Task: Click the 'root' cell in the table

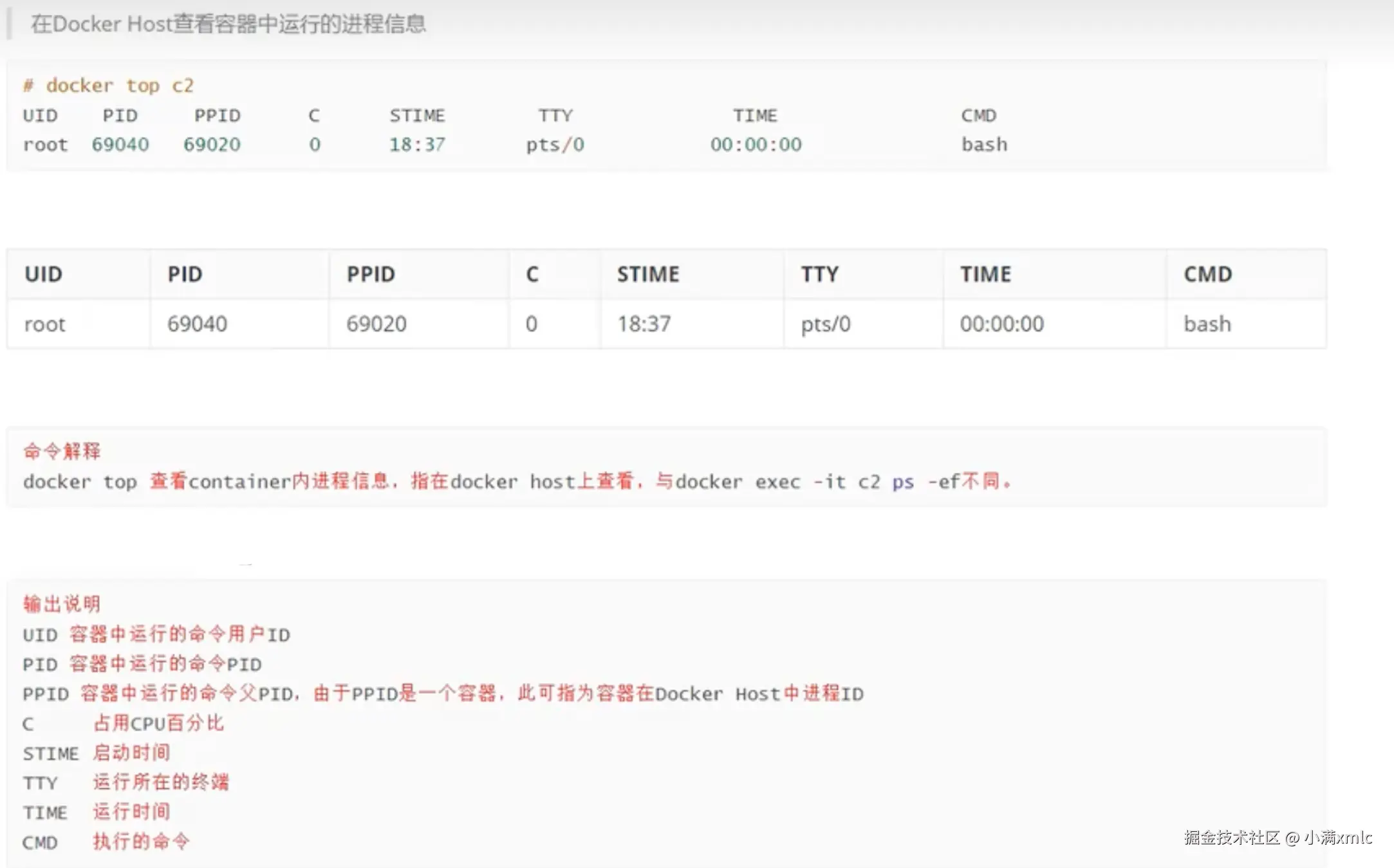Action: [x=45, y=324]
